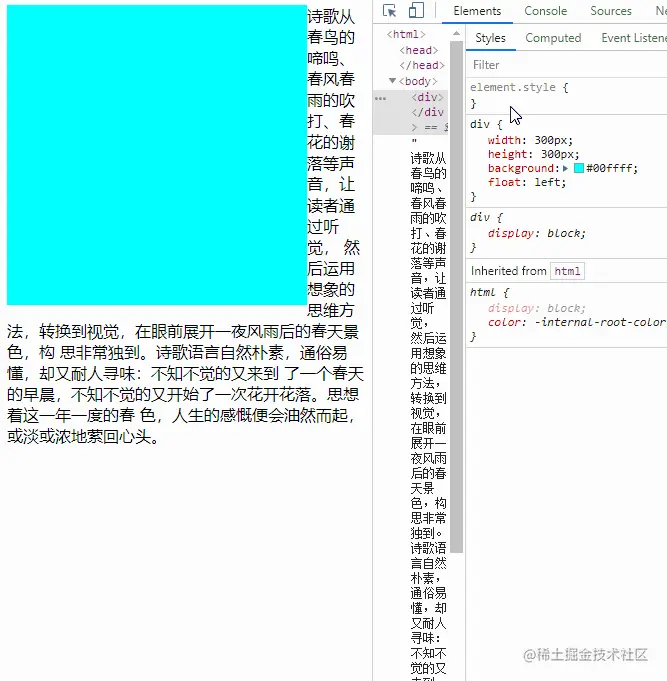Select the closing head tag in tree

[422, 65]
